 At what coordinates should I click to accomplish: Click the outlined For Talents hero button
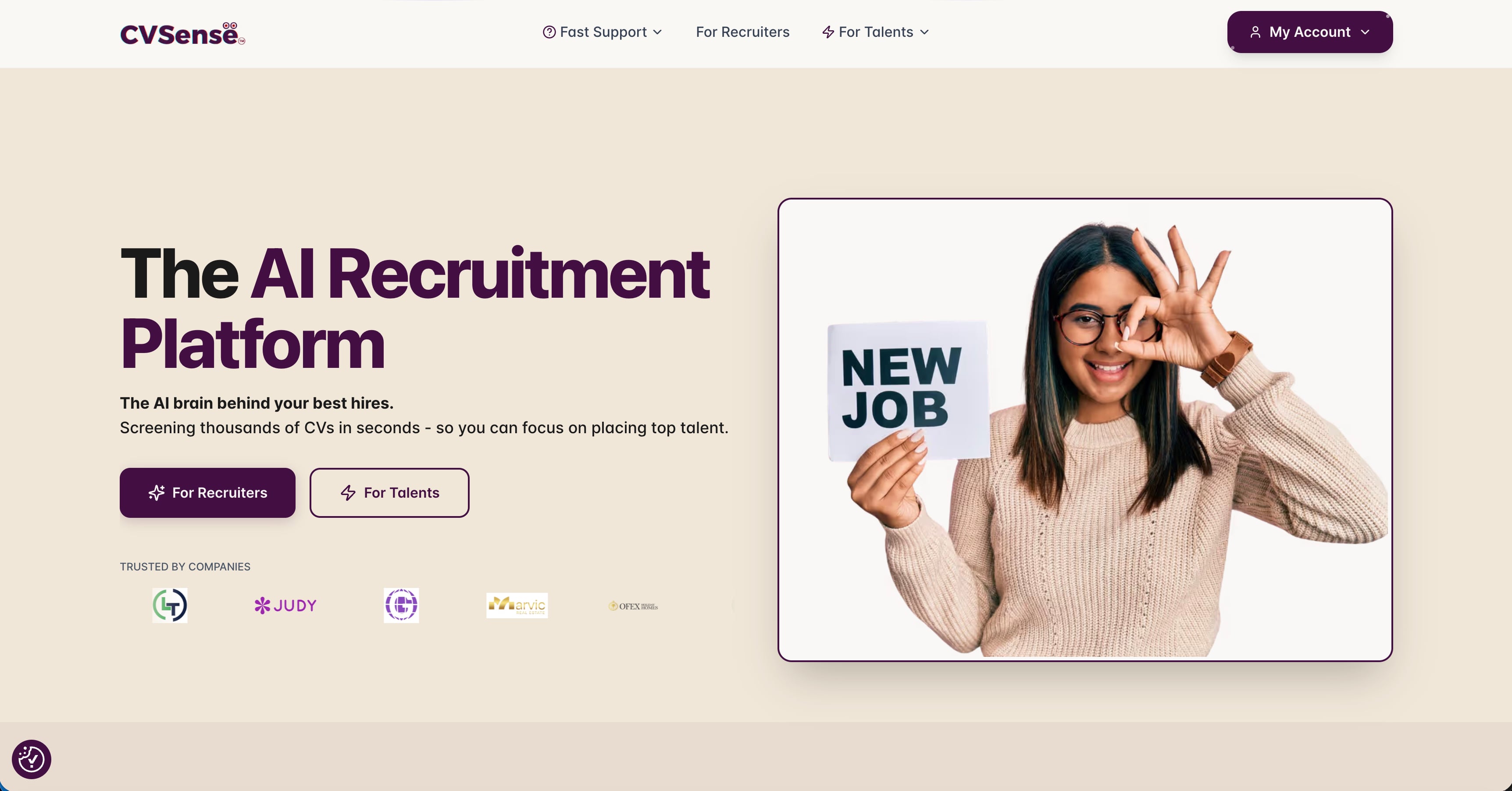[389, 493]
